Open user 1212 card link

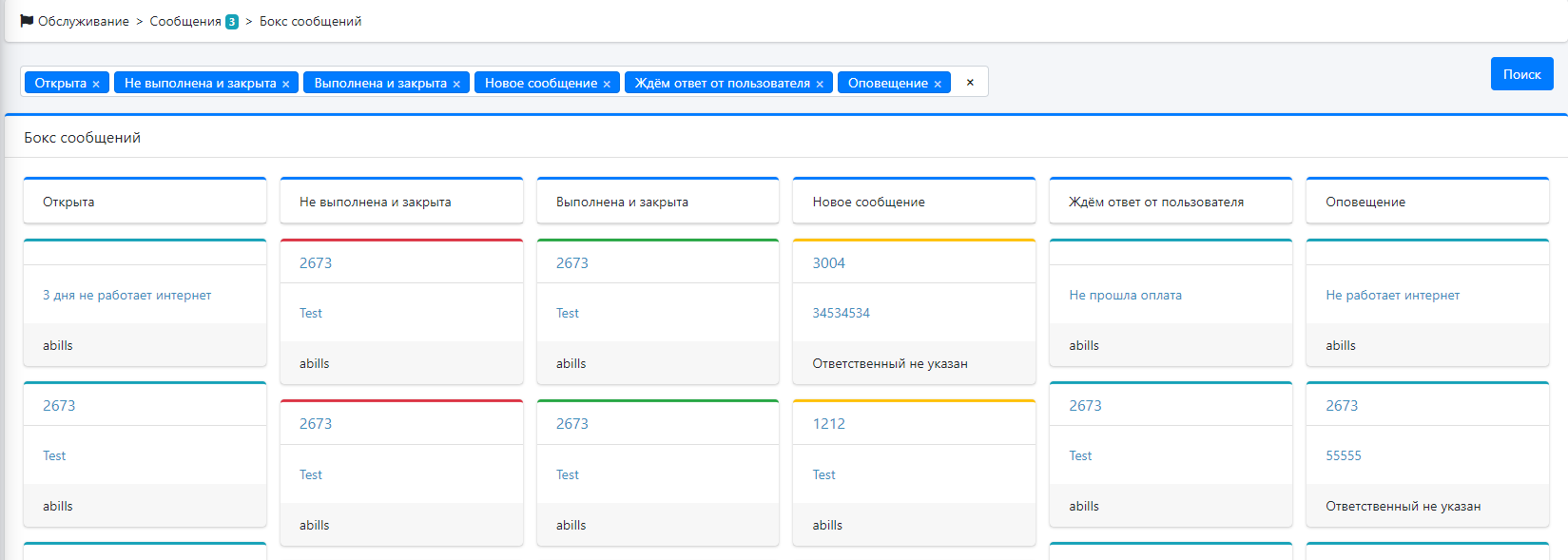tap(828, 424)
